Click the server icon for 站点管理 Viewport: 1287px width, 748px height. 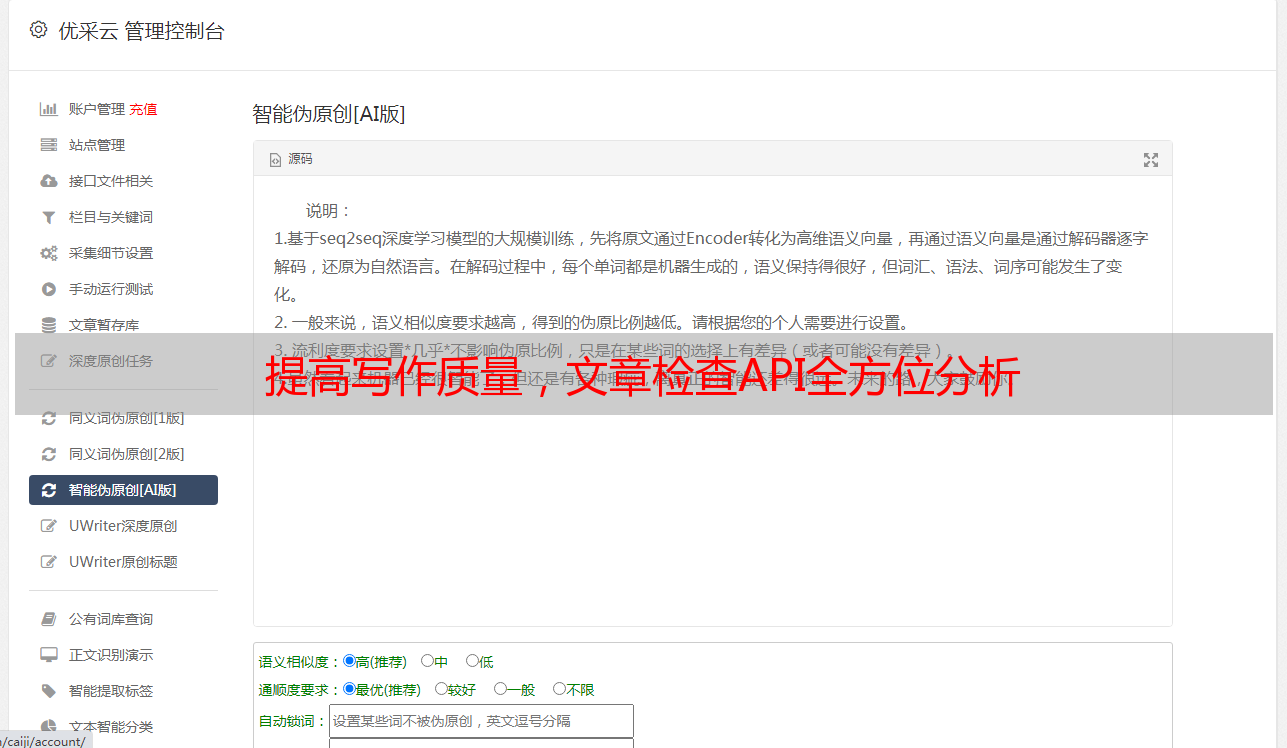tap(48, 145)
